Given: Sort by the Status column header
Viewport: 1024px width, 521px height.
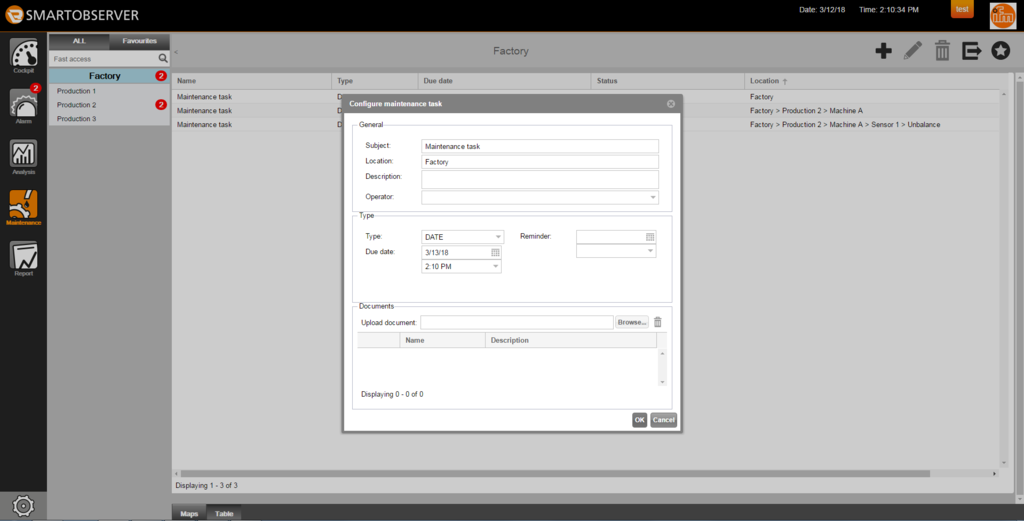Looking at the screenshot, I should click(667, 81).
